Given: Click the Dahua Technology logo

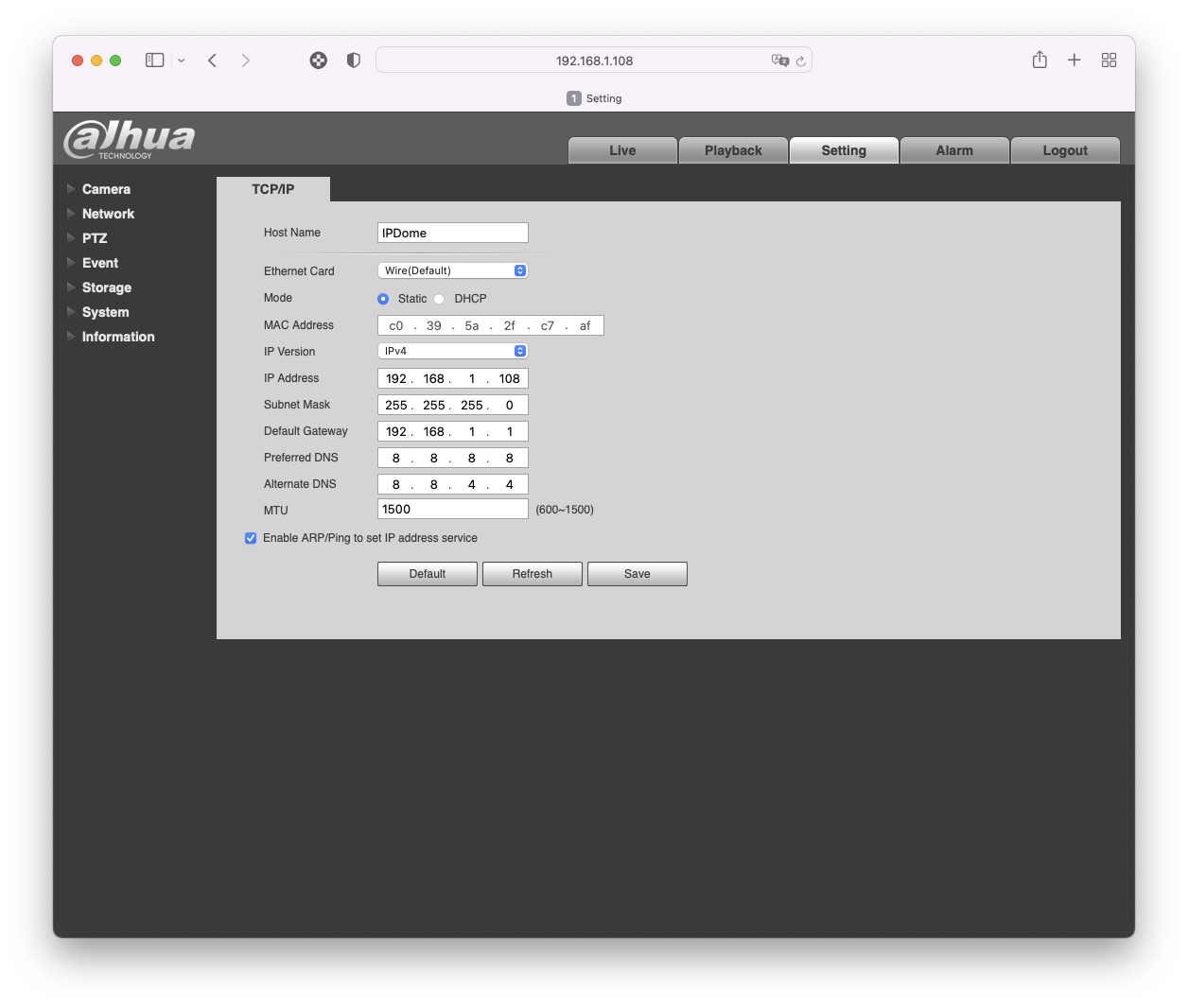Looking at the screenshot, I should click(x=130, y=139).
